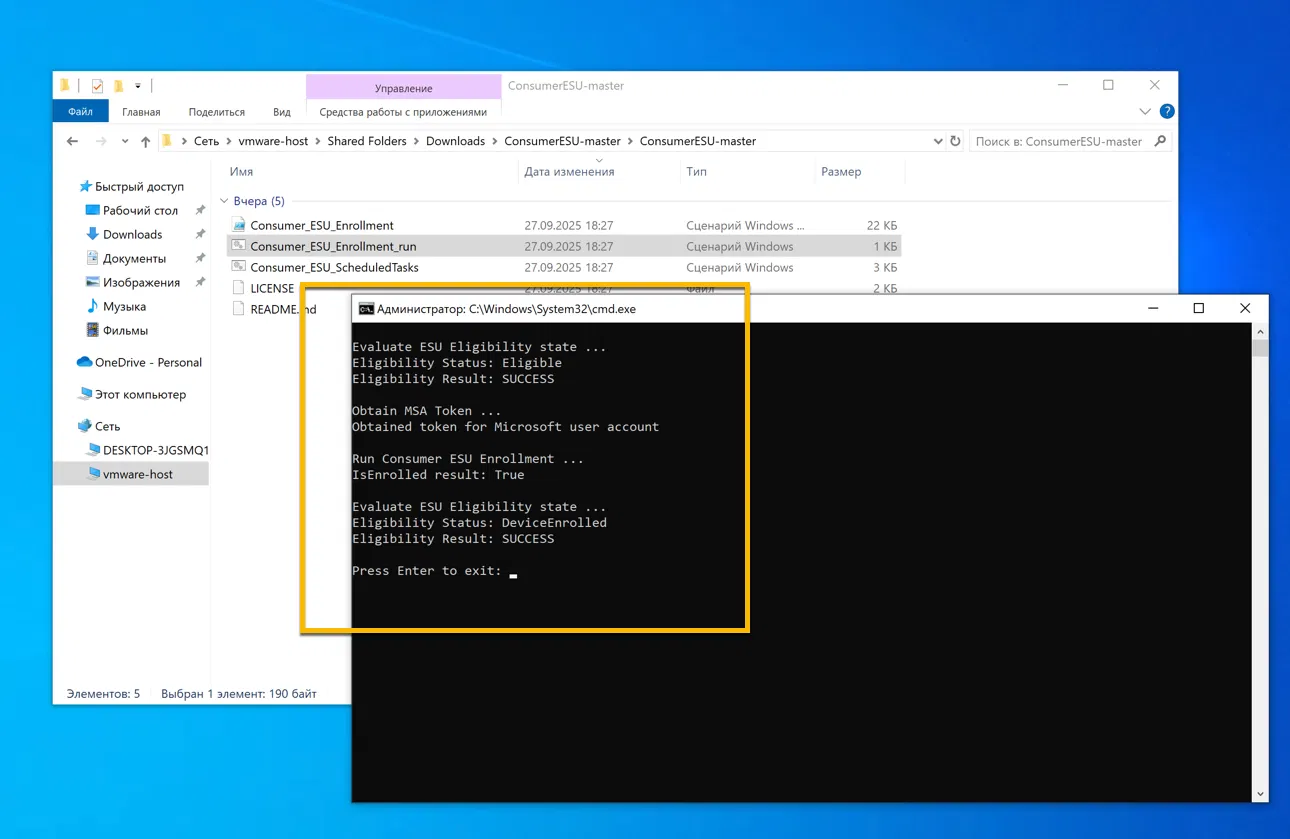1290x839 pixels.
Task: Sort files by the Дата изменения column
Action: [569, 172]
